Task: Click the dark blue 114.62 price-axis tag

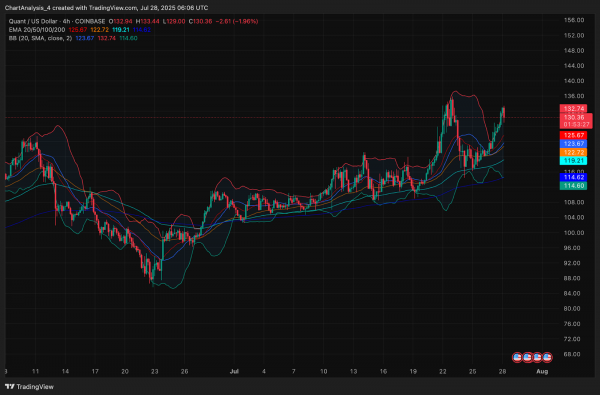Action: click(573, 177)
